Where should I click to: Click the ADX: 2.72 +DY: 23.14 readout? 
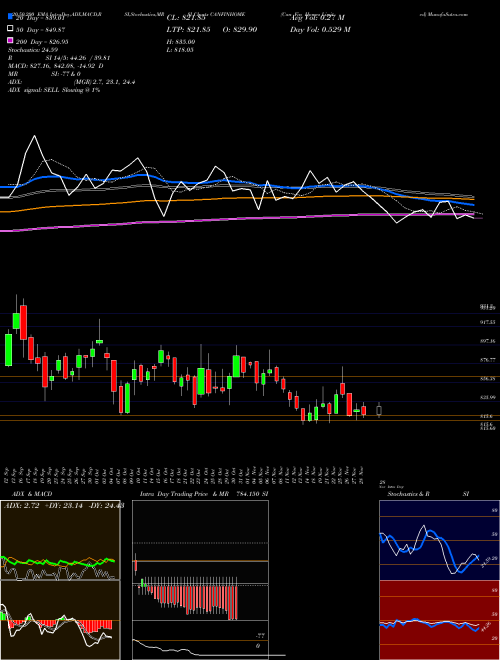point(64,506)
